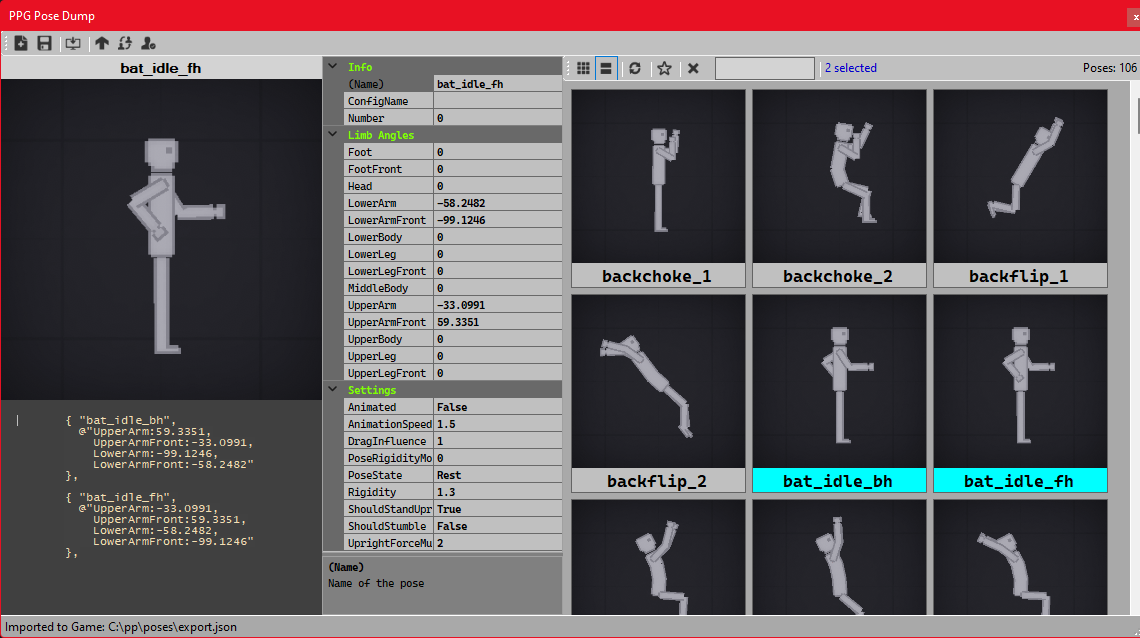
Task: Switch pose gallery to grid view
Action: (583, 67)
